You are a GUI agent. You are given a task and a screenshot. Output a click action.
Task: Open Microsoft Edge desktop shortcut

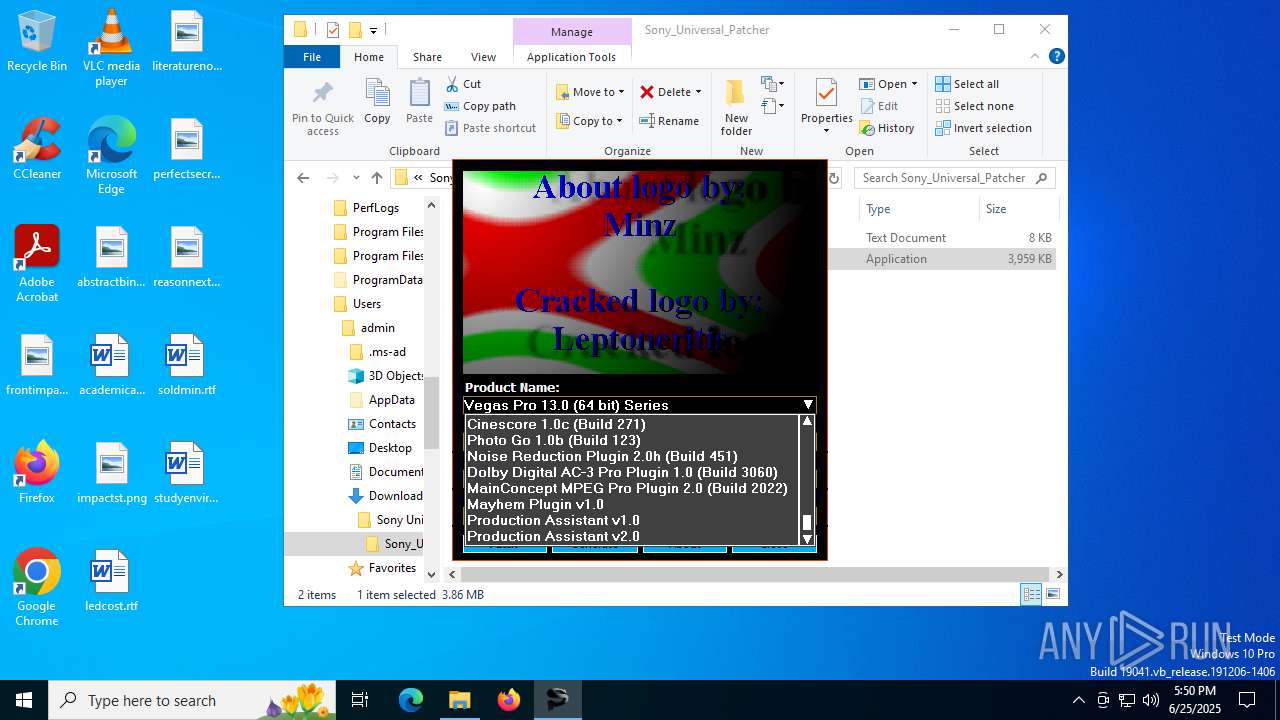pyautogui.click(x=111, y=156)
